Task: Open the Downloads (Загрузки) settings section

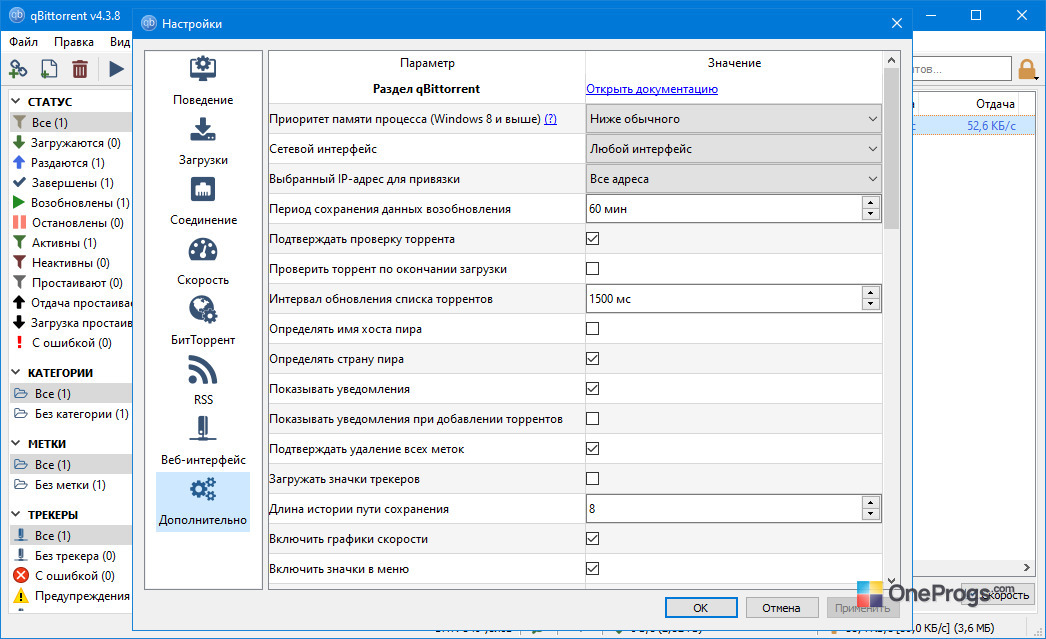Action: coord(203,141)
